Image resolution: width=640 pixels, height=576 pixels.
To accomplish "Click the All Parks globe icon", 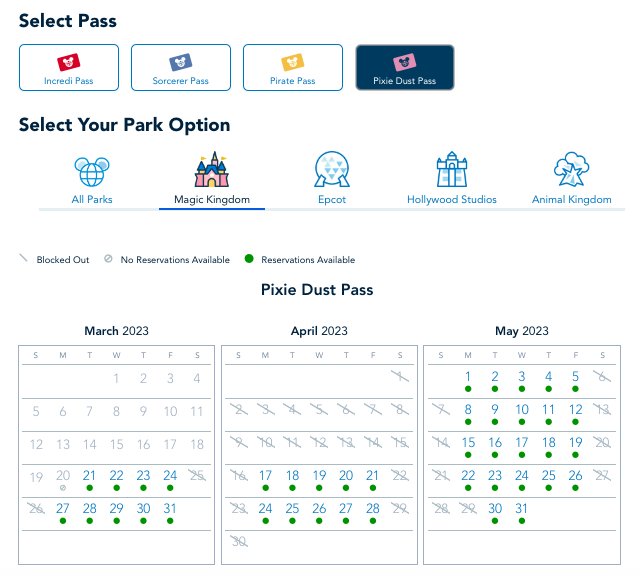I will coord(92,171).
